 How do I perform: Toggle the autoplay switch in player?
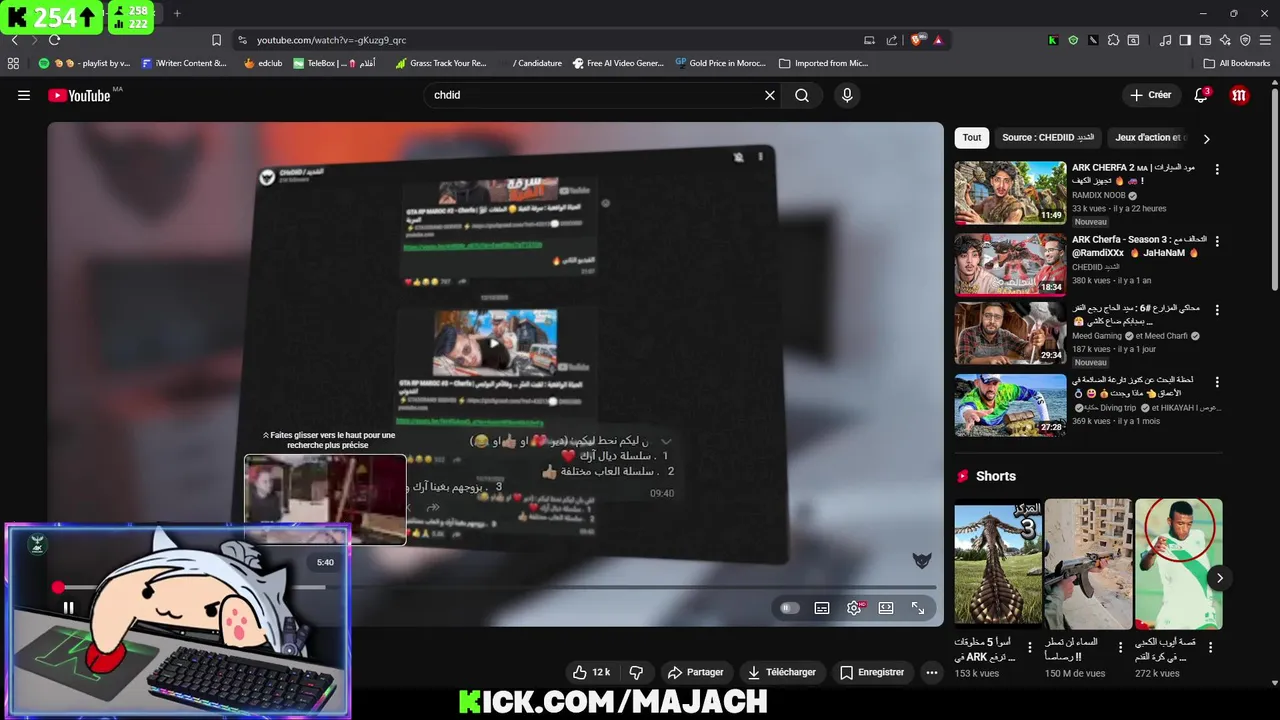point(790,608)
